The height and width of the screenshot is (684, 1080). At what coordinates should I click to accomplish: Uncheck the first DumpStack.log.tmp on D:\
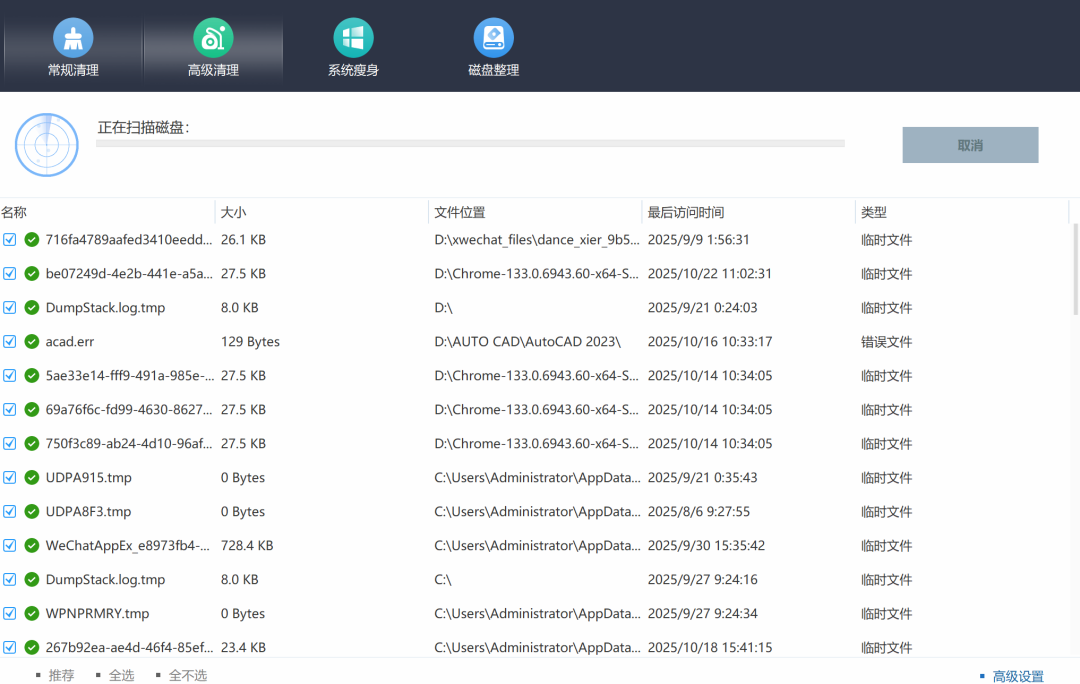(x=10, y=308)
